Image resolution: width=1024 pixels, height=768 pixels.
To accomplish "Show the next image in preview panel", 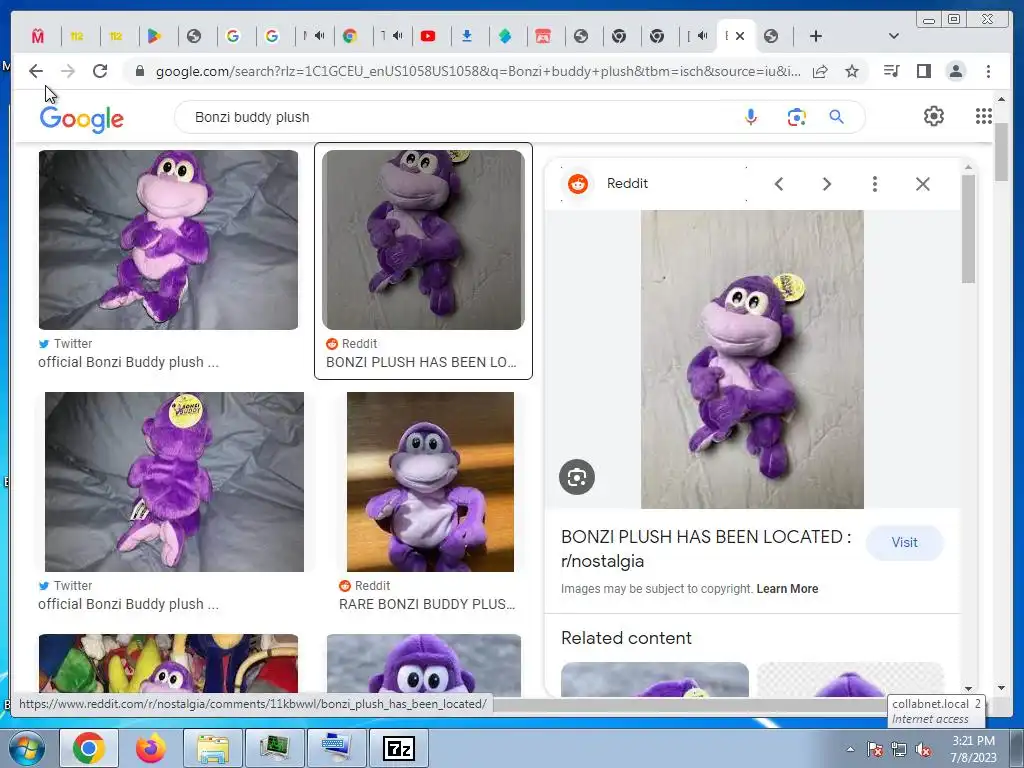I will click(827, 184).
